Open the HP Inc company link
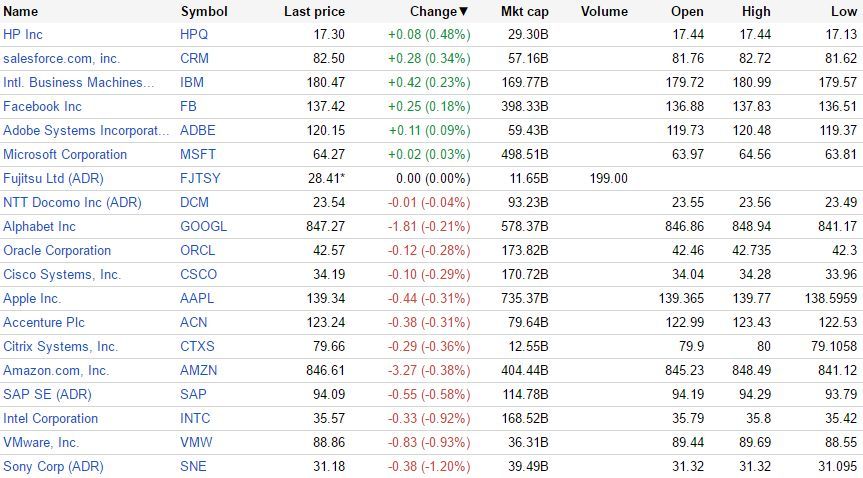 click(x=23, y=34)
